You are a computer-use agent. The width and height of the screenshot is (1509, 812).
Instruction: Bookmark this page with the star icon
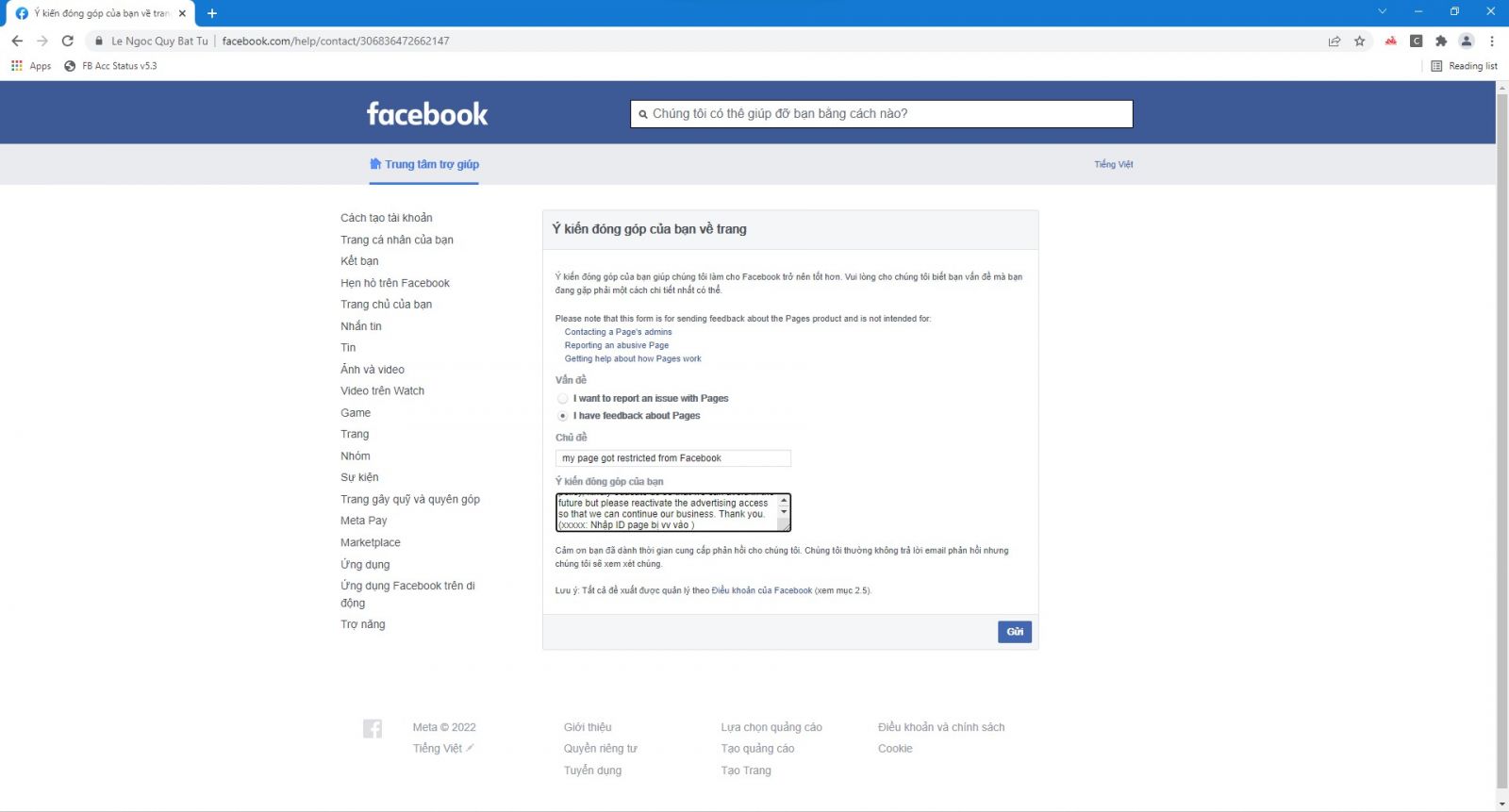[x=1360, y=41]
